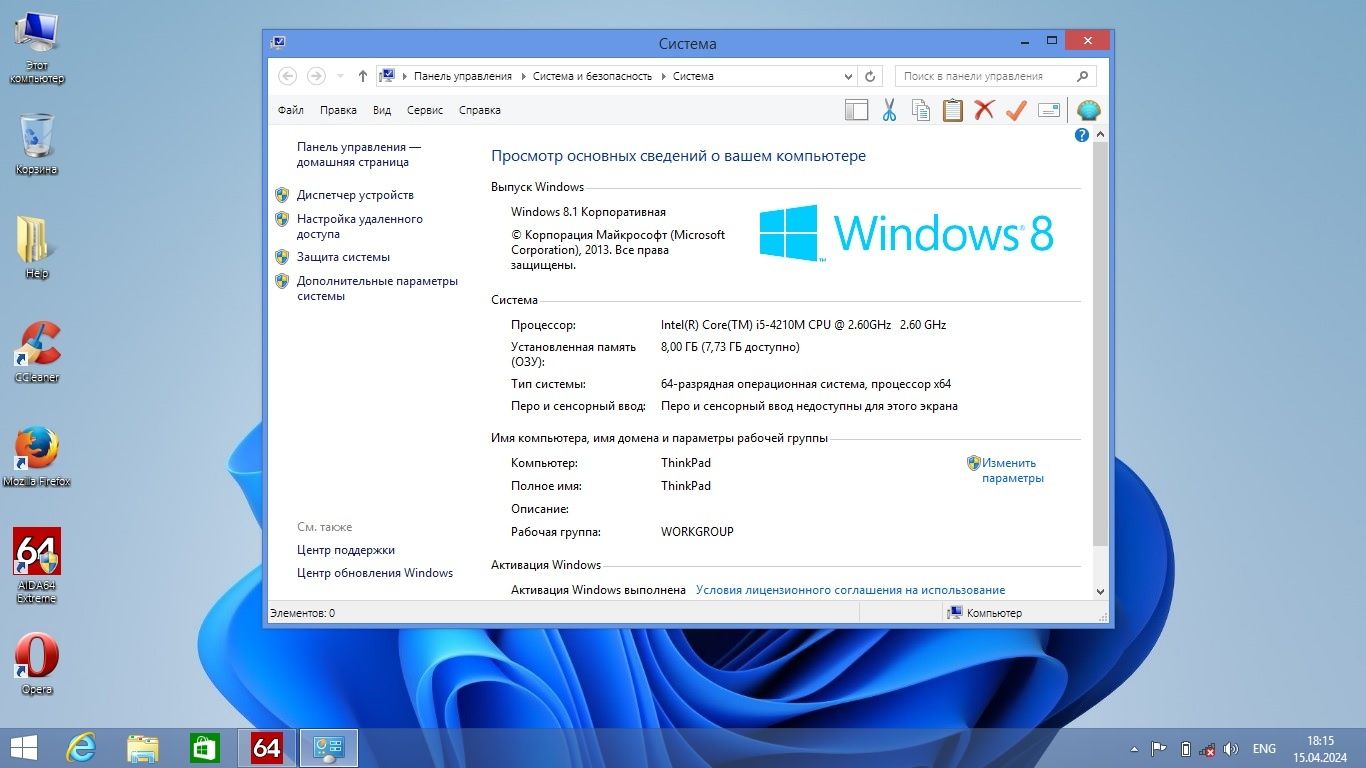The width and height of the screenshot is (1366, 768).
Task: Open license terms link Условия лицензионного соглашения
Action: 851,590
